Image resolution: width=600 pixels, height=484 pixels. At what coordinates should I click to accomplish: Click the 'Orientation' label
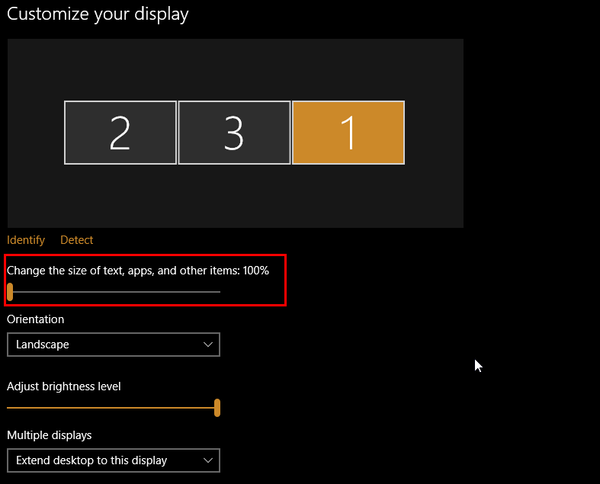[x=35, y=319]
